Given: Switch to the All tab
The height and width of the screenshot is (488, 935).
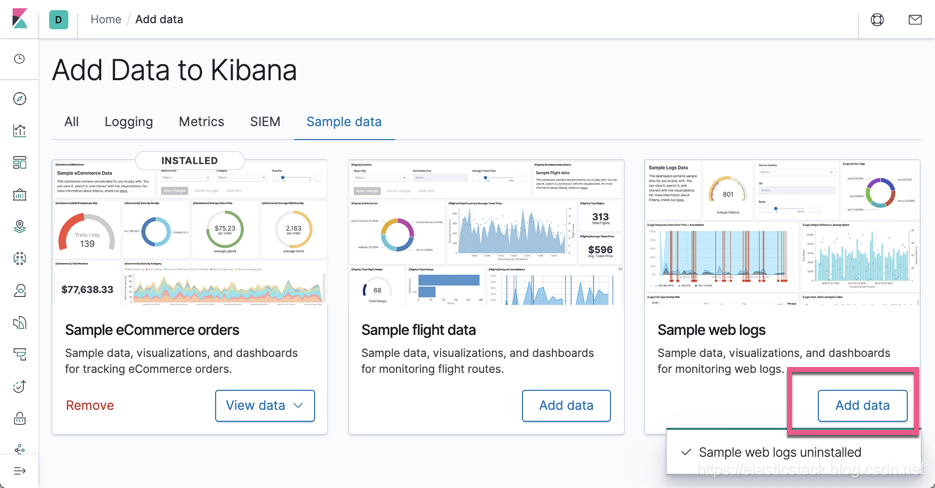Looking at the screenshot, I should pos(72,122).
